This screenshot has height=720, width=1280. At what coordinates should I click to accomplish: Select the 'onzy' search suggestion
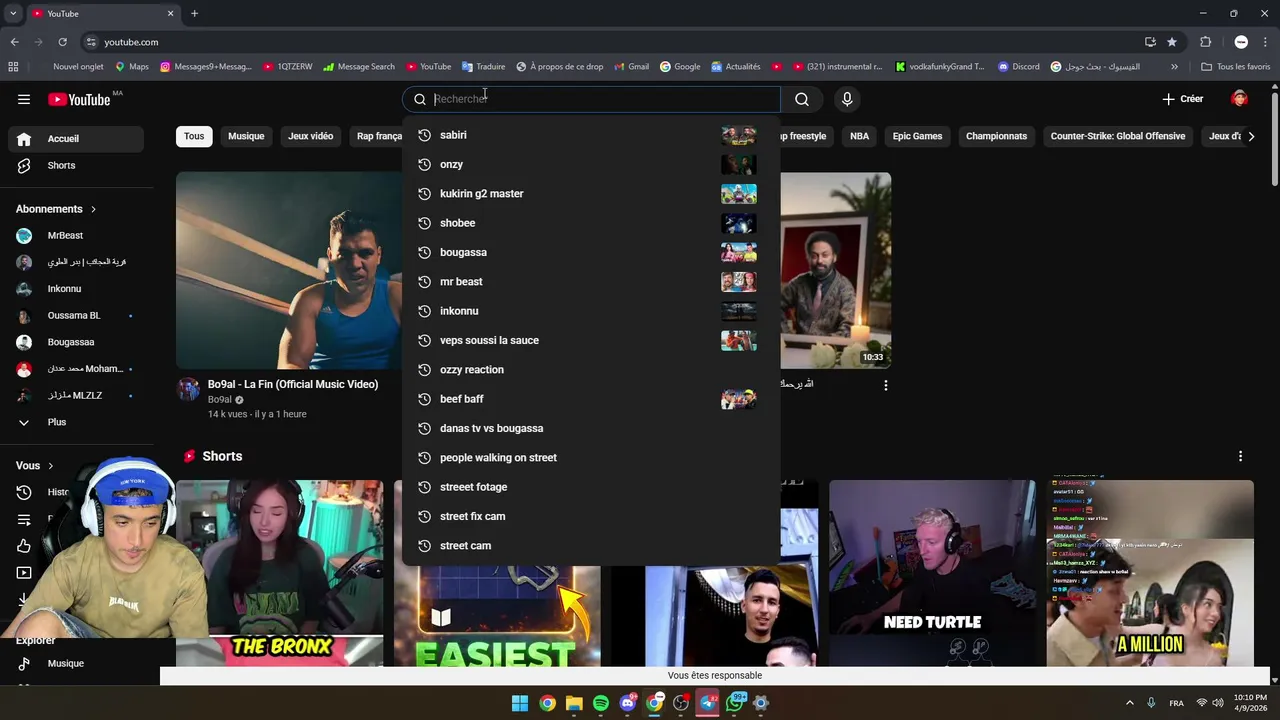click(x=591, y=164)
